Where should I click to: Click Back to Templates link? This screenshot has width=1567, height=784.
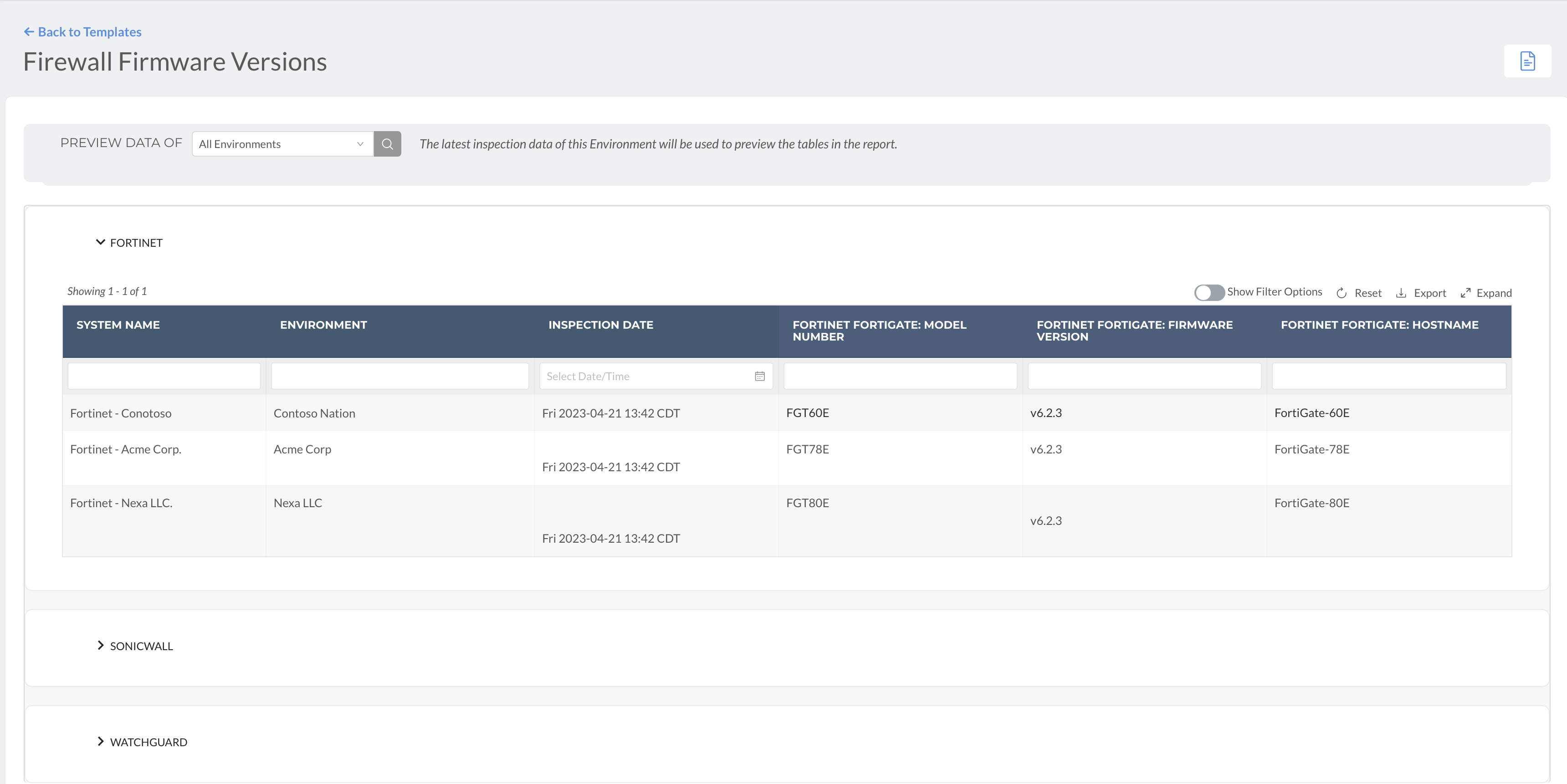89,31
